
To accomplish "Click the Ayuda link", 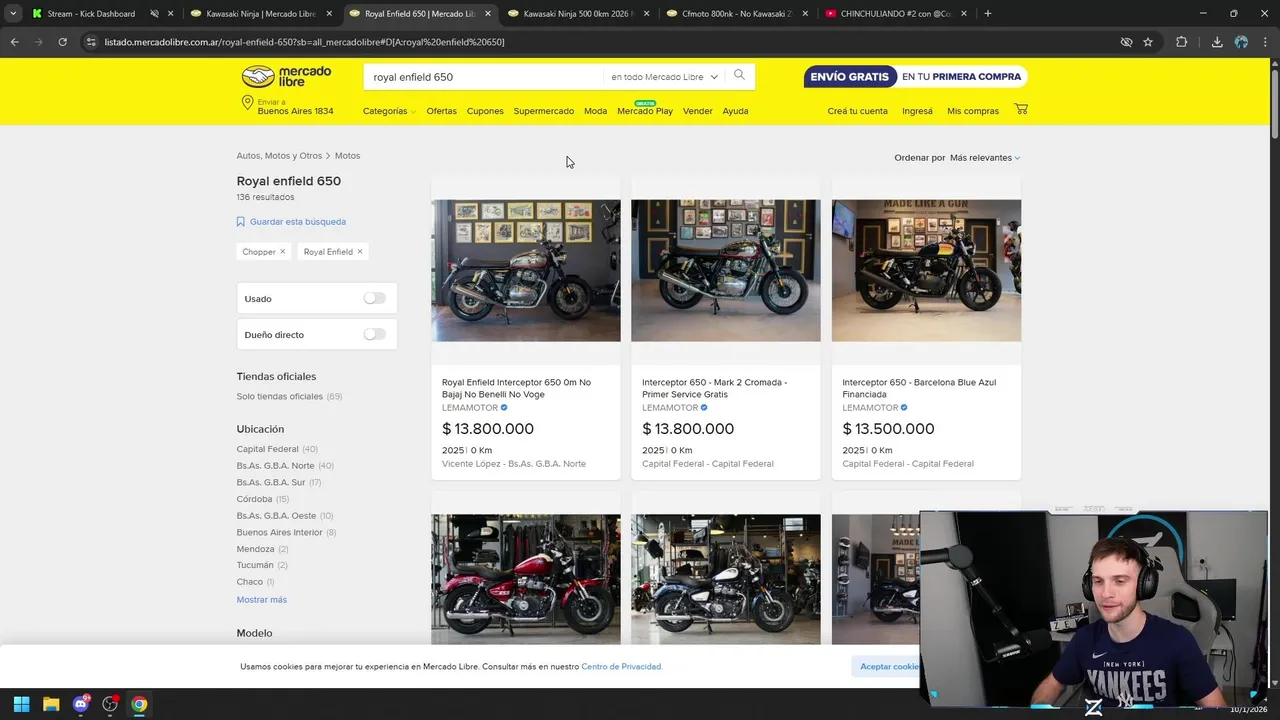I will coord(735,111).
